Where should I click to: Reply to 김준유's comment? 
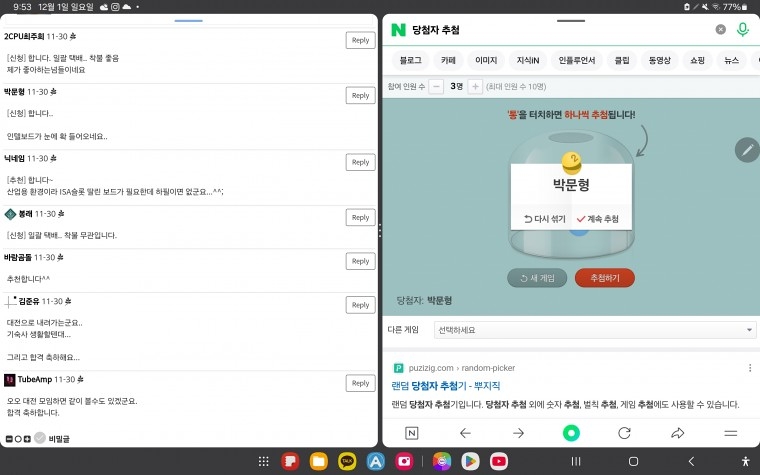[360, 305]
